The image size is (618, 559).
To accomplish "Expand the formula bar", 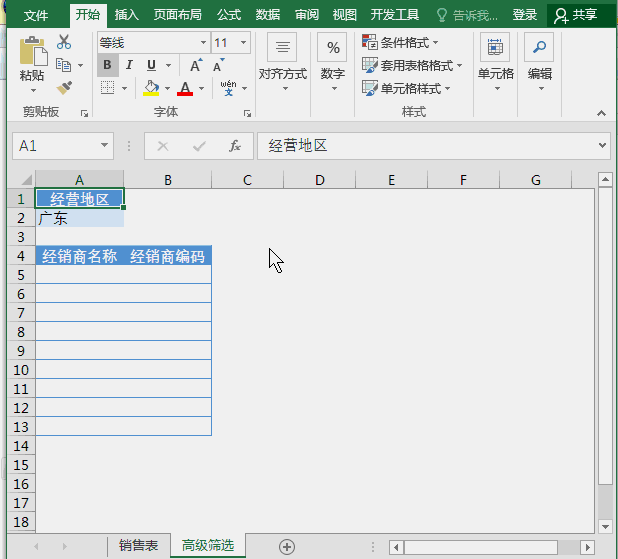I will click(602, 145).
